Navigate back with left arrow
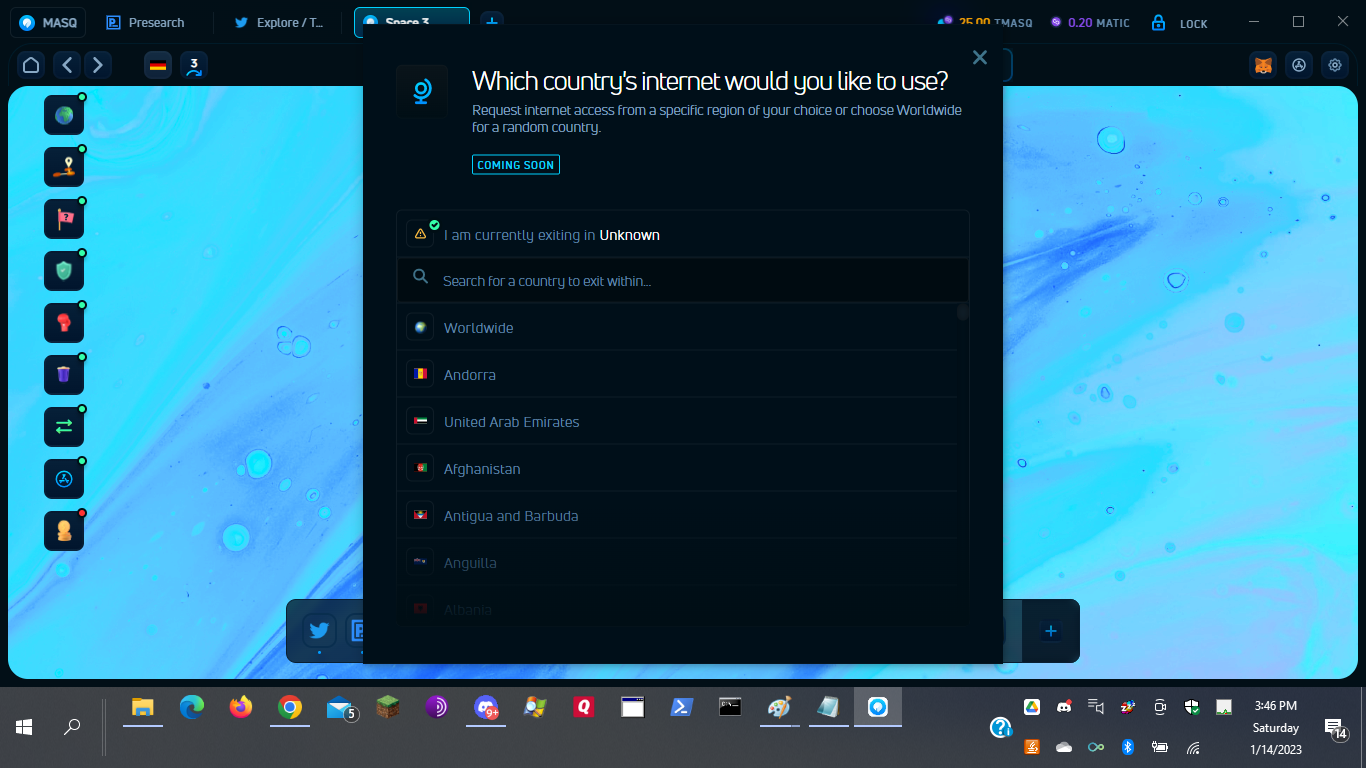Image resolution: width=1366 pixels, height=768 pixels. [67, 66]
